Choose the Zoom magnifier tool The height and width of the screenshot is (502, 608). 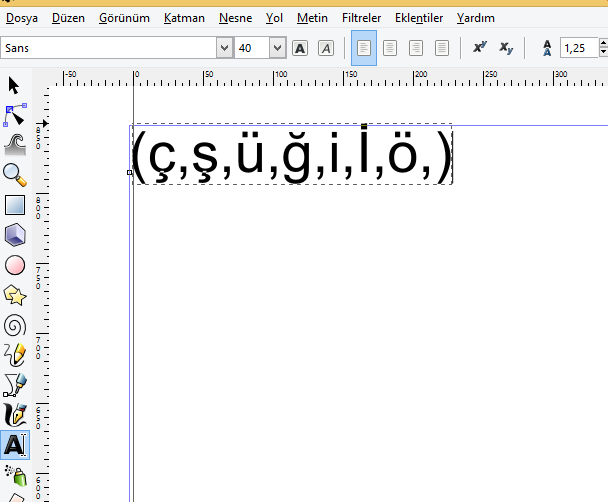pos(14,175)
